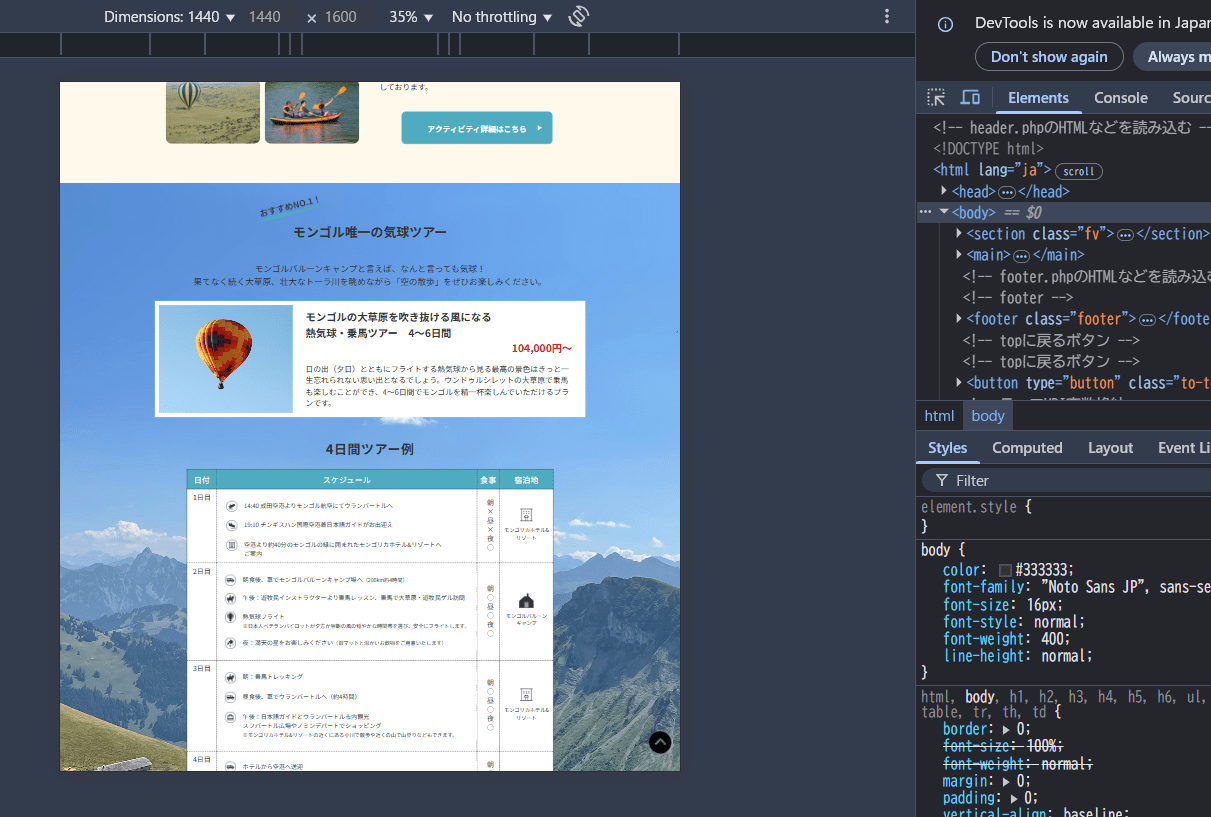Click the Don't show again button

coord(1049,57)
